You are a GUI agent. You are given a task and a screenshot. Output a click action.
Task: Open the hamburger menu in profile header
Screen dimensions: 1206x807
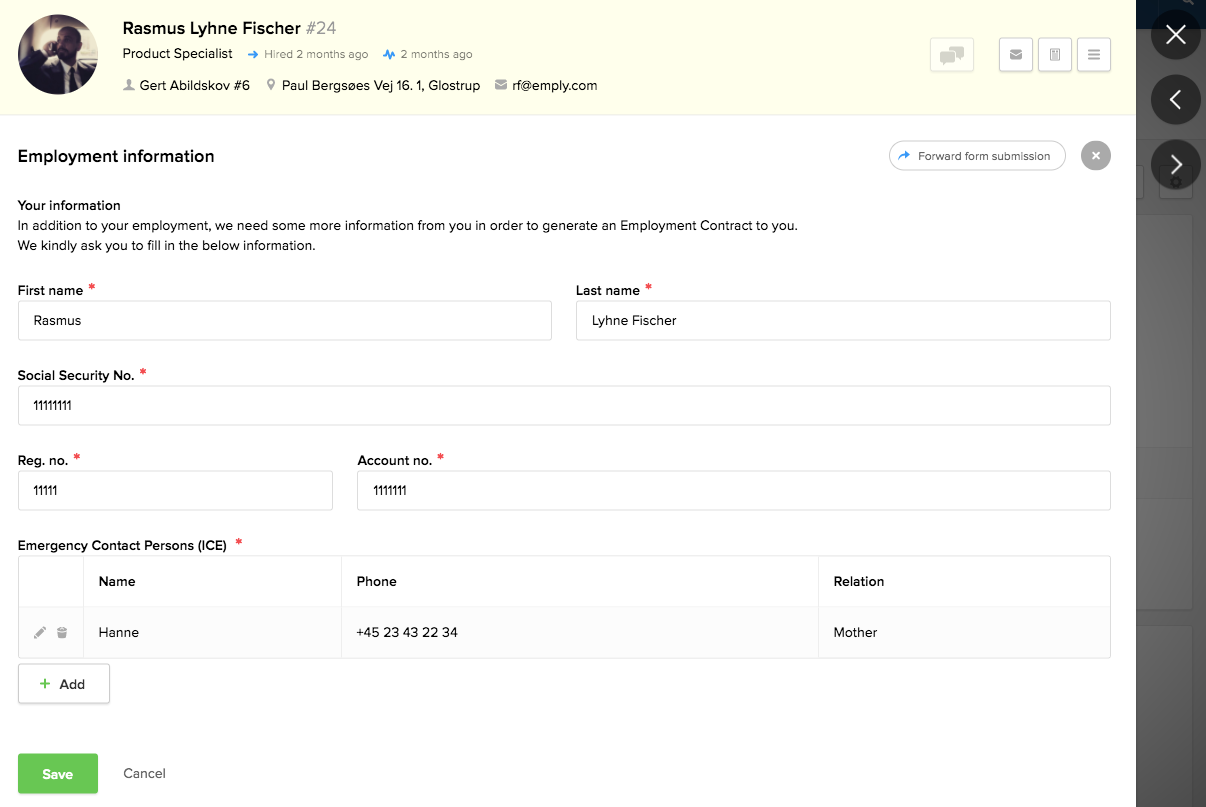pyautogui.click(x=1093, y=55)
